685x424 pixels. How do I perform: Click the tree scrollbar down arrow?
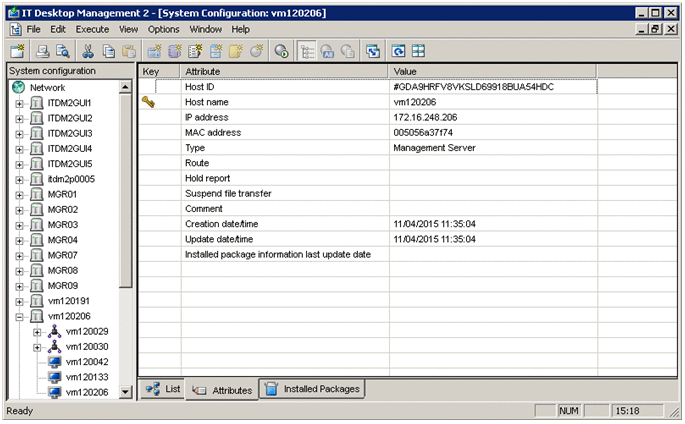coord(125,393)
